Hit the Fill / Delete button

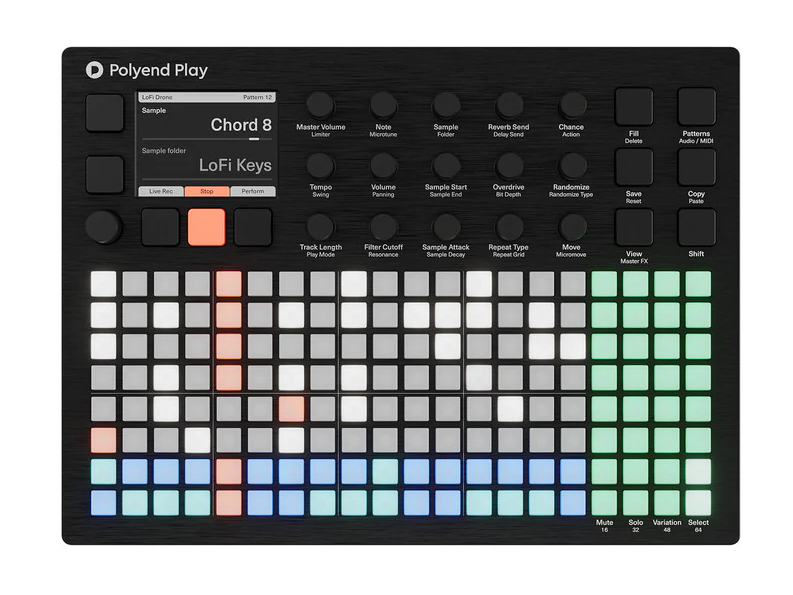pos(634,107)
